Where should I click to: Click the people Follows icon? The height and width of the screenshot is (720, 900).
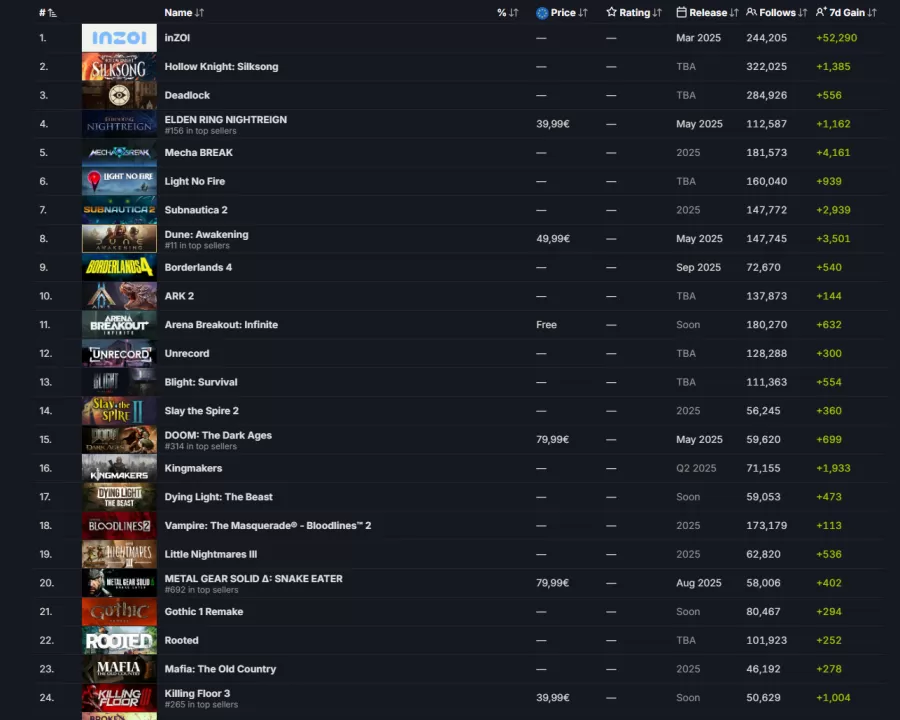click(x=751, y=12)
